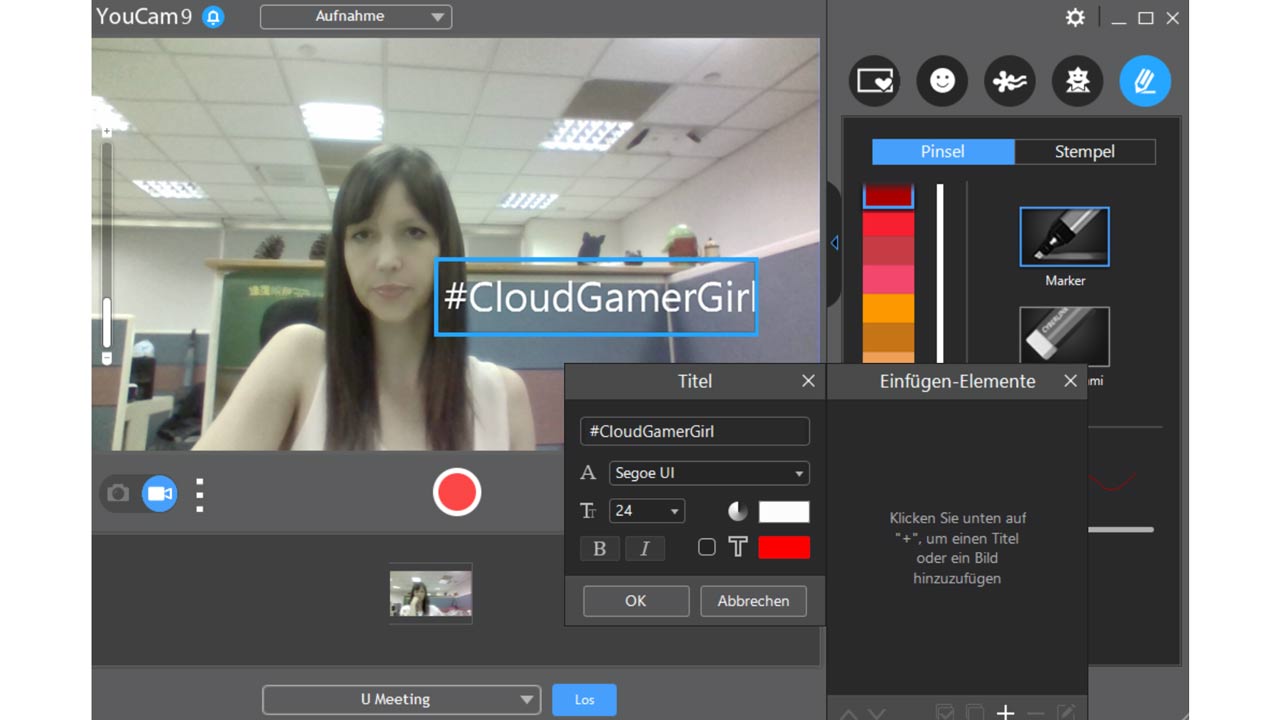Click Abbrechen to cancel title

point(753,601)
